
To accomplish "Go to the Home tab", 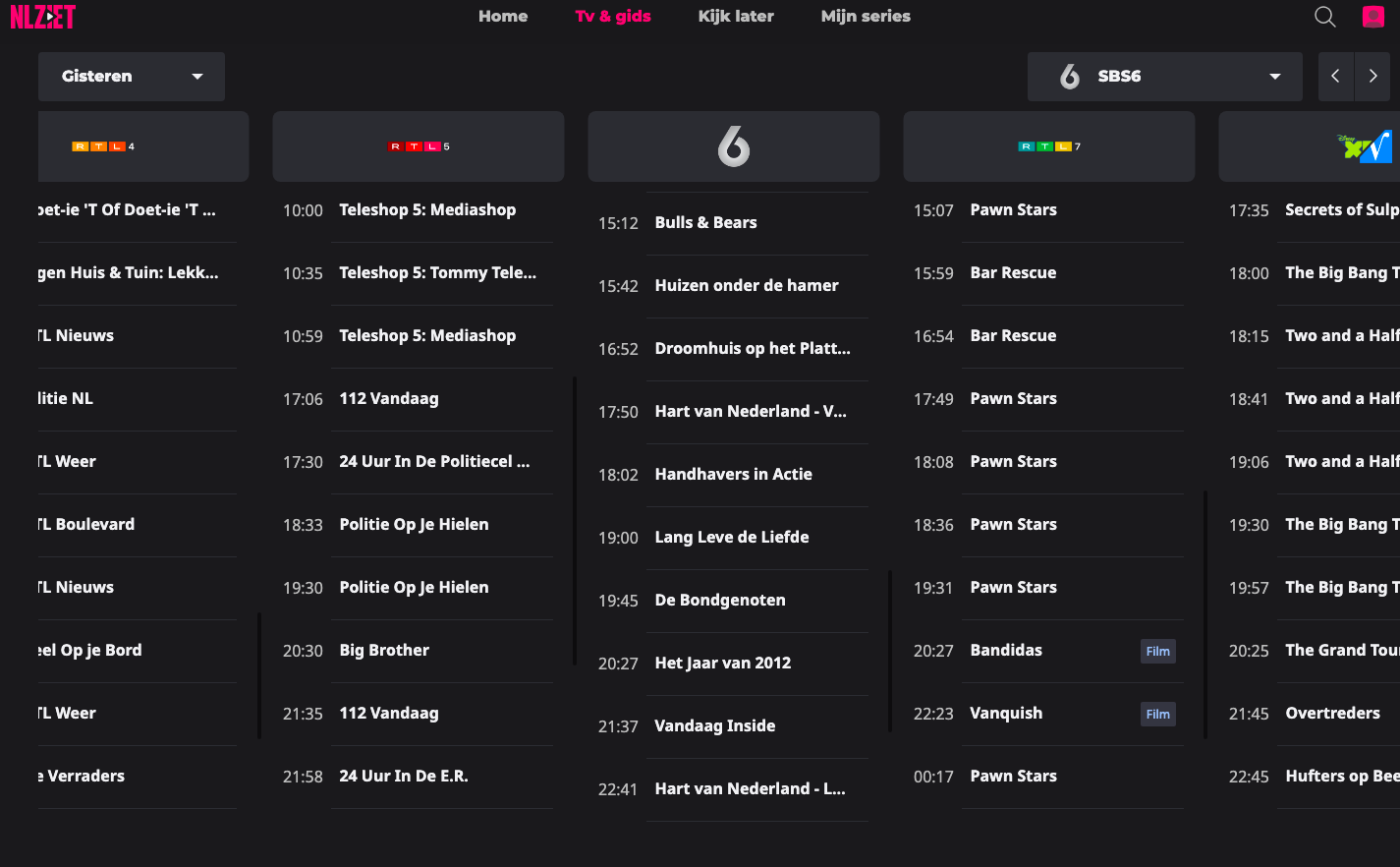I will point(503,16).
